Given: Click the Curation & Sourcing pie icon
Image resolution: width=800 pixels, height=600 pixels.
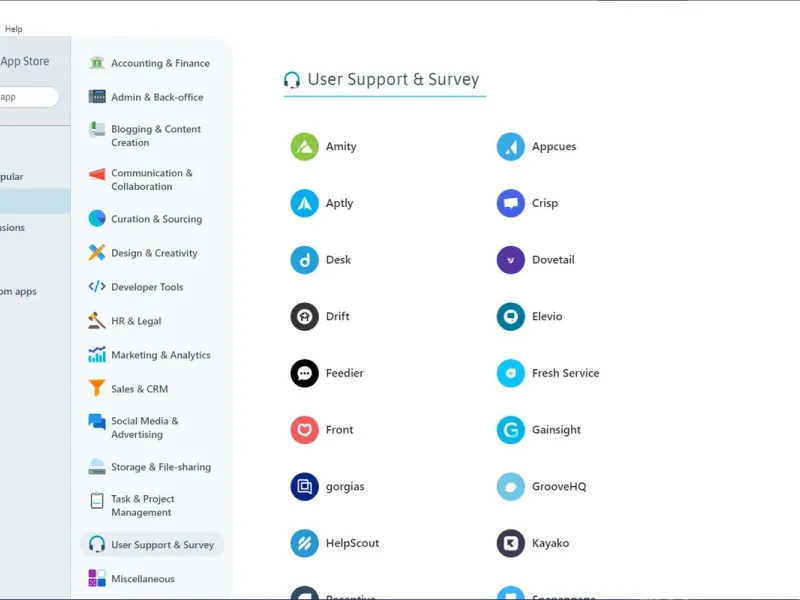Looking at the screenshot, I should [x=96, y=218].
